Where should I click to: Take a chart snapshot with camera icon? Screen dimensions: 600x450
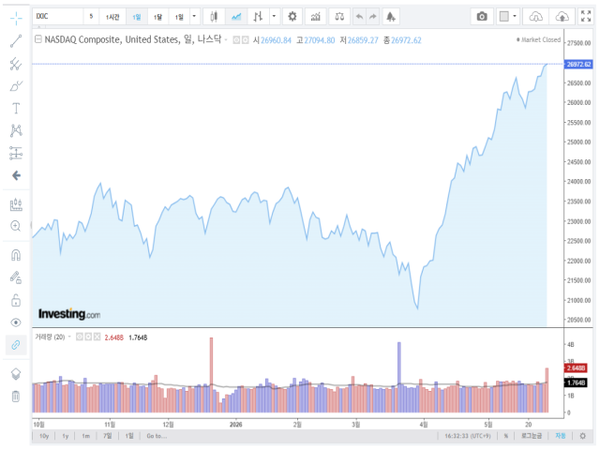point(482,16)
